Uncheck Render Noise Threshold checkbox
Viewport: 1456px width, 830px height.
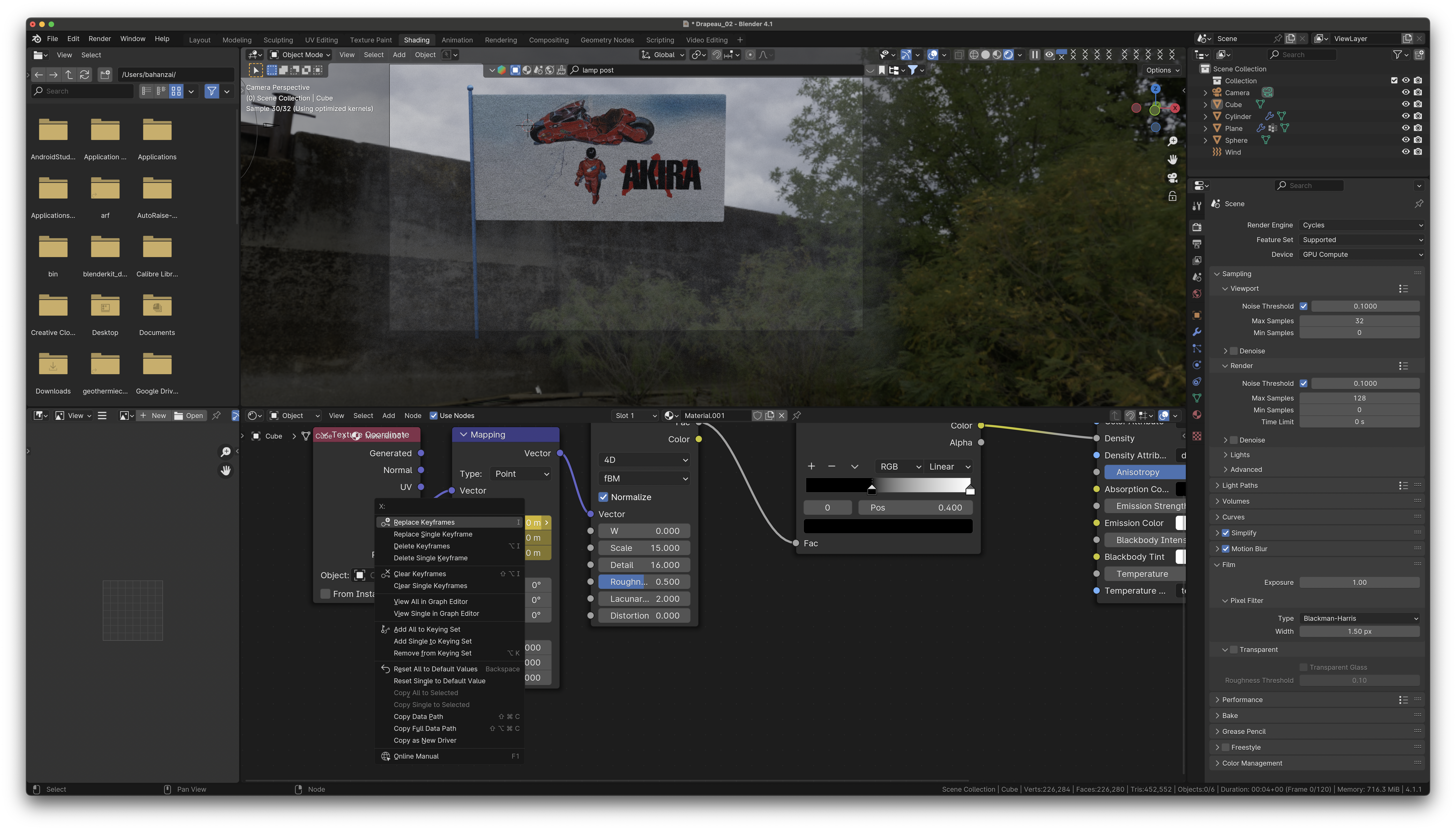pyautogui.click(x=1303, y=384)
